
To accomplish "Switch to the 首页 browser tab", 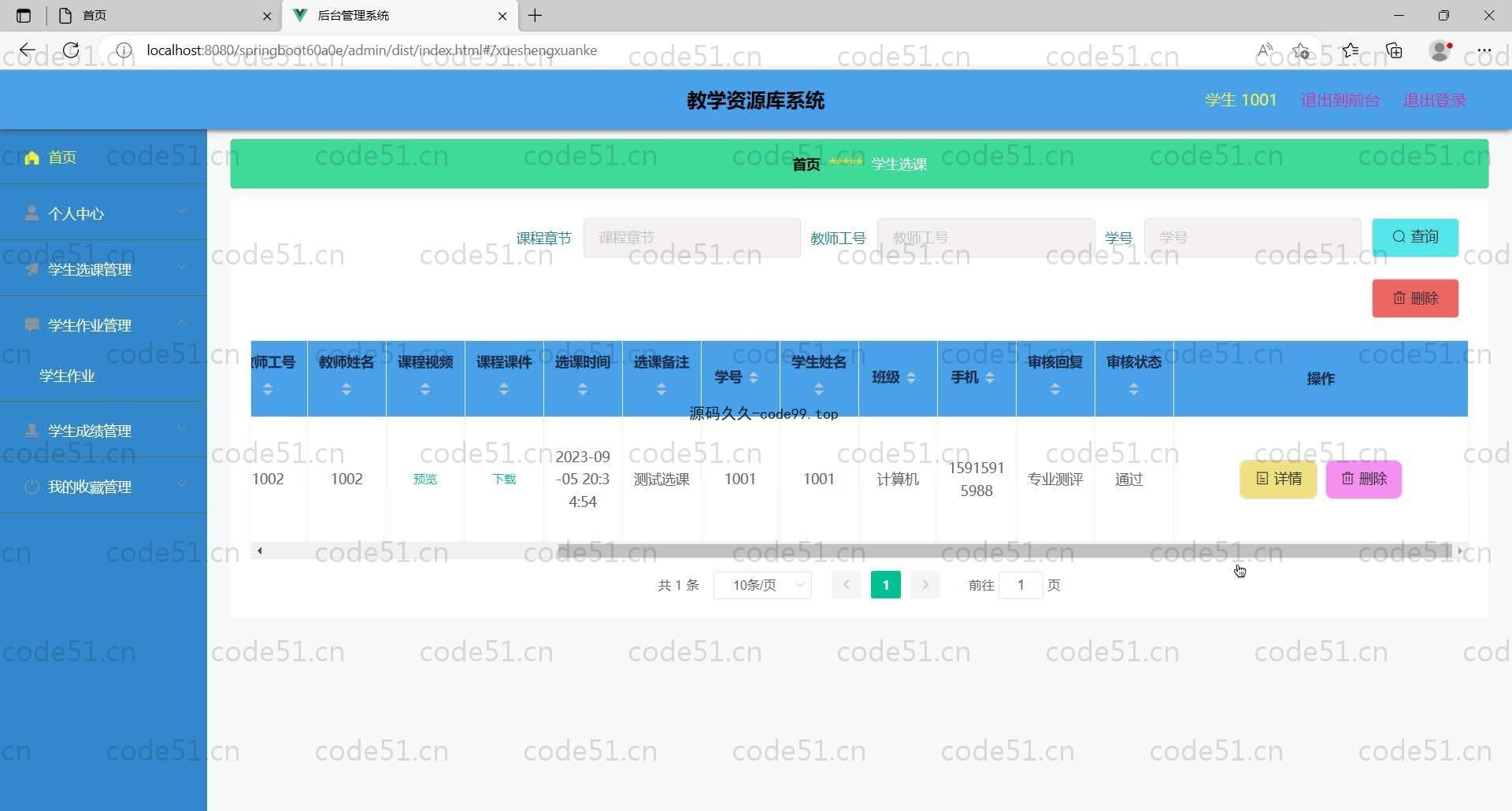I will coord(164,16).
